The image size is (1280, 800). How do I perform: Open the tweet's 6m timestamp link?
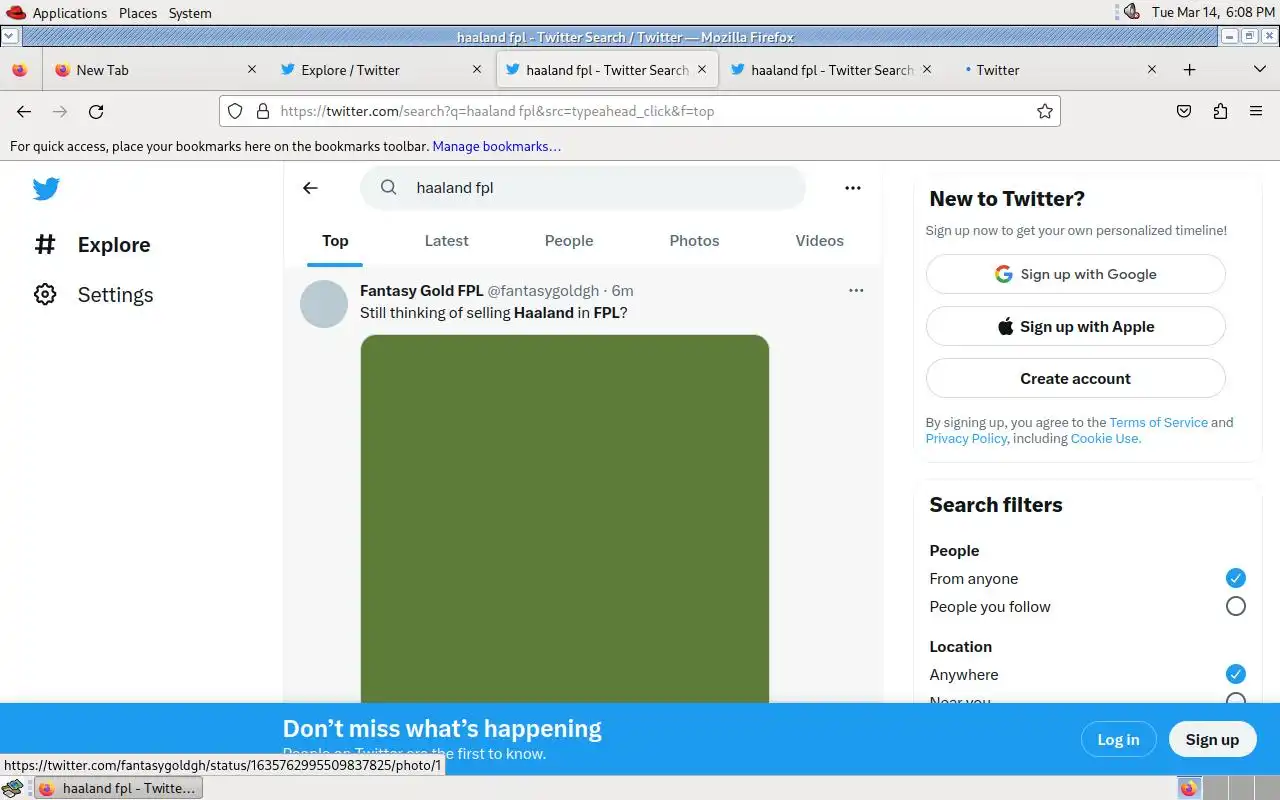(x=622, y=291)
